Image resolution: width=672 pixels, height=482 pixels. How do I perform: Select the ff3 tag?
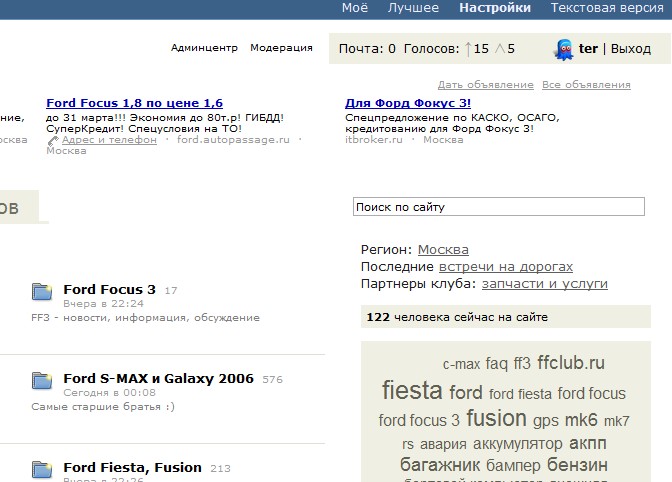[x=522, y=364]
